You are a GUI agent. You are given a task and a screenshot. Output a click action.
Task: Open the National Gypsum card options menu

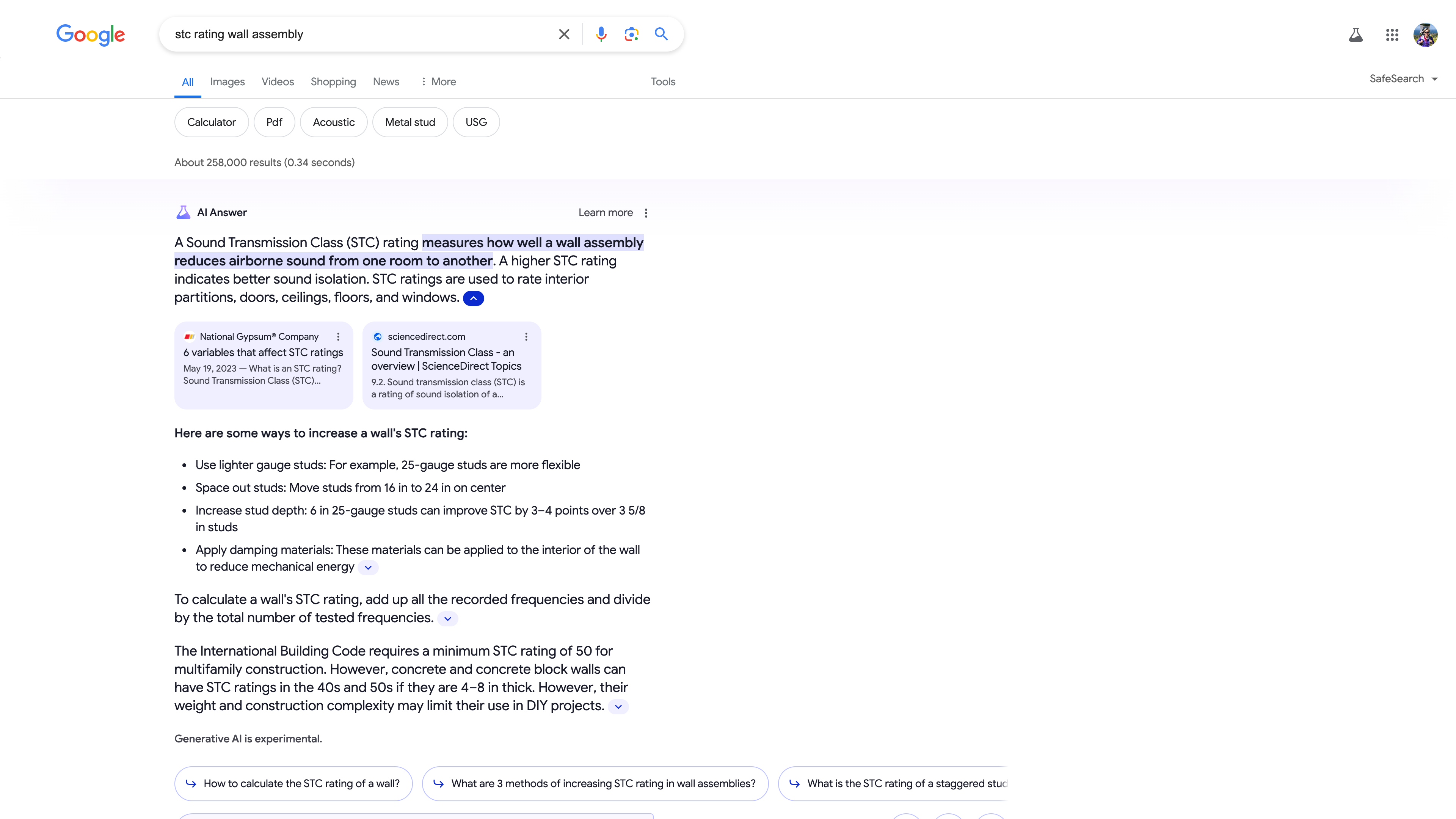pos(338,336)
